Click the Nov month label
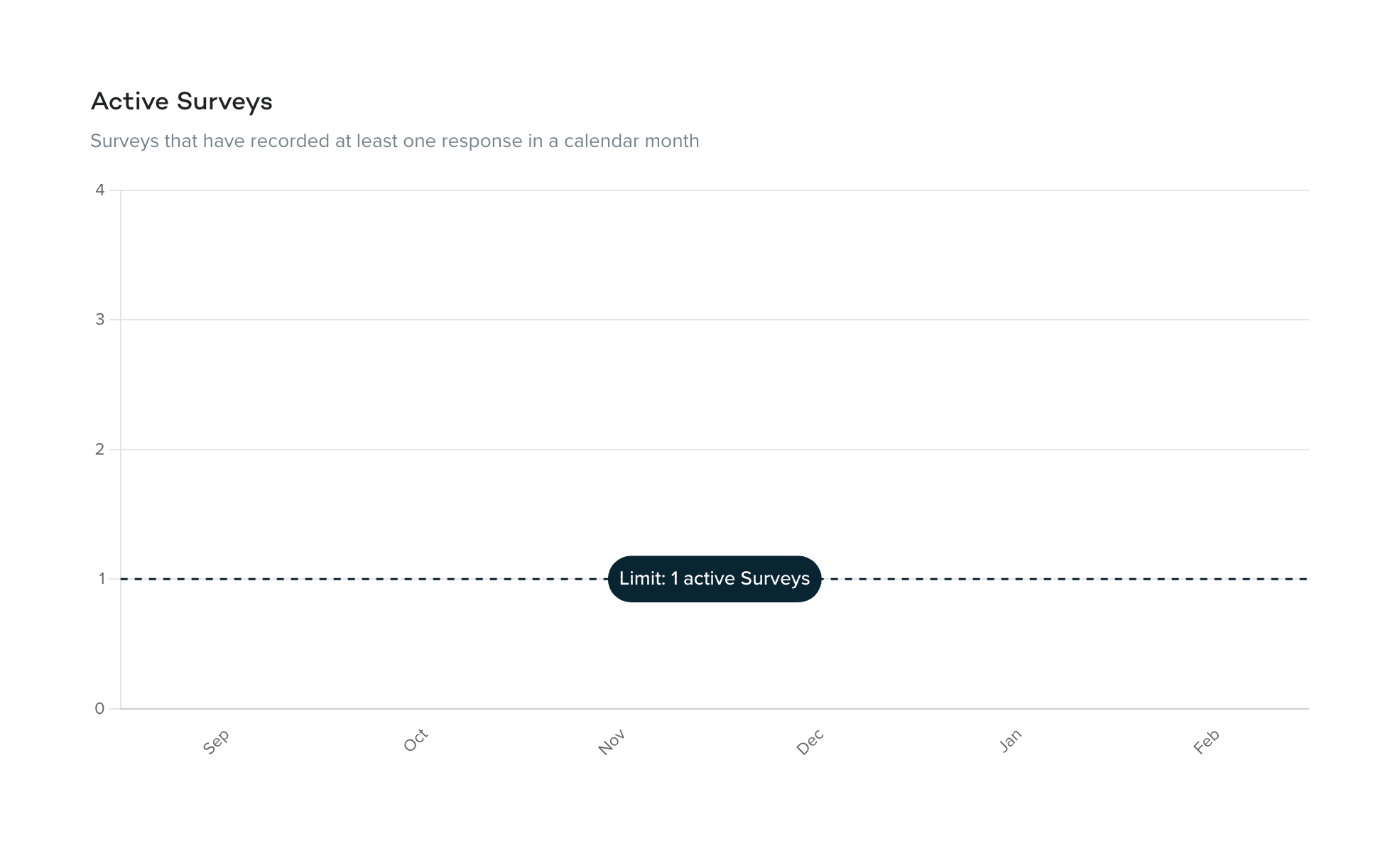This screenshot has width=1400, height=846. tap(612, 742)
